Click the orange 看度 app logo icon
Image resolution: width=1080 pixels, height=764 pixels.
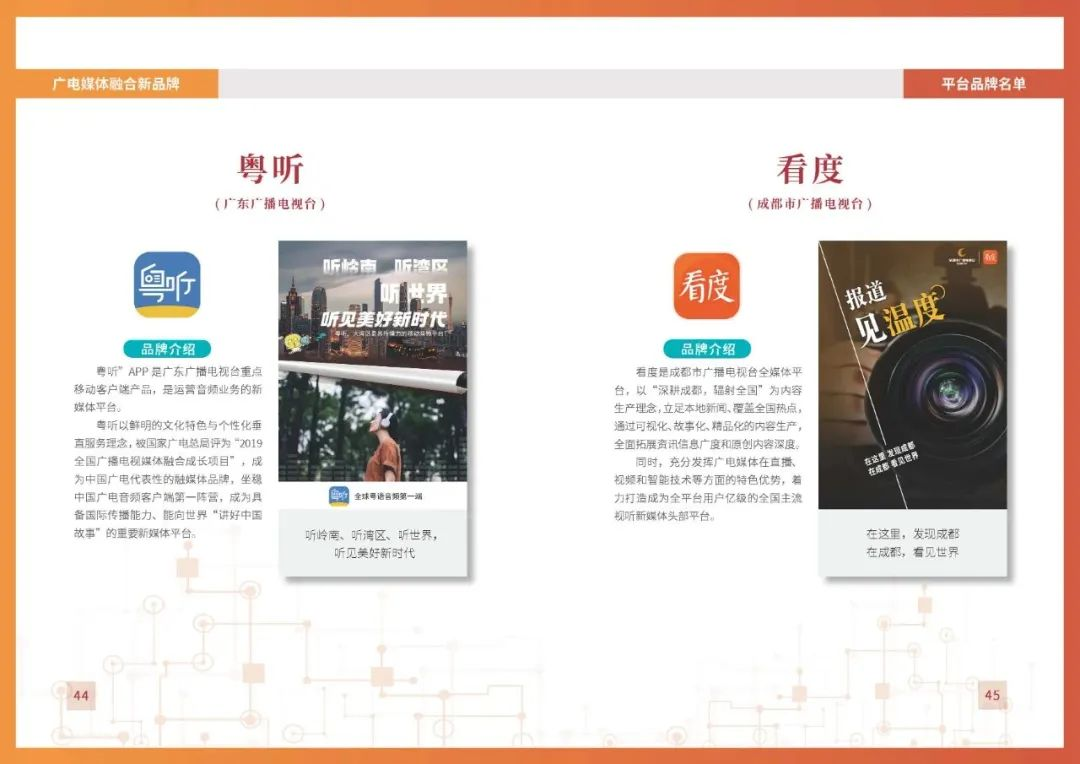(x=706, y=285)
